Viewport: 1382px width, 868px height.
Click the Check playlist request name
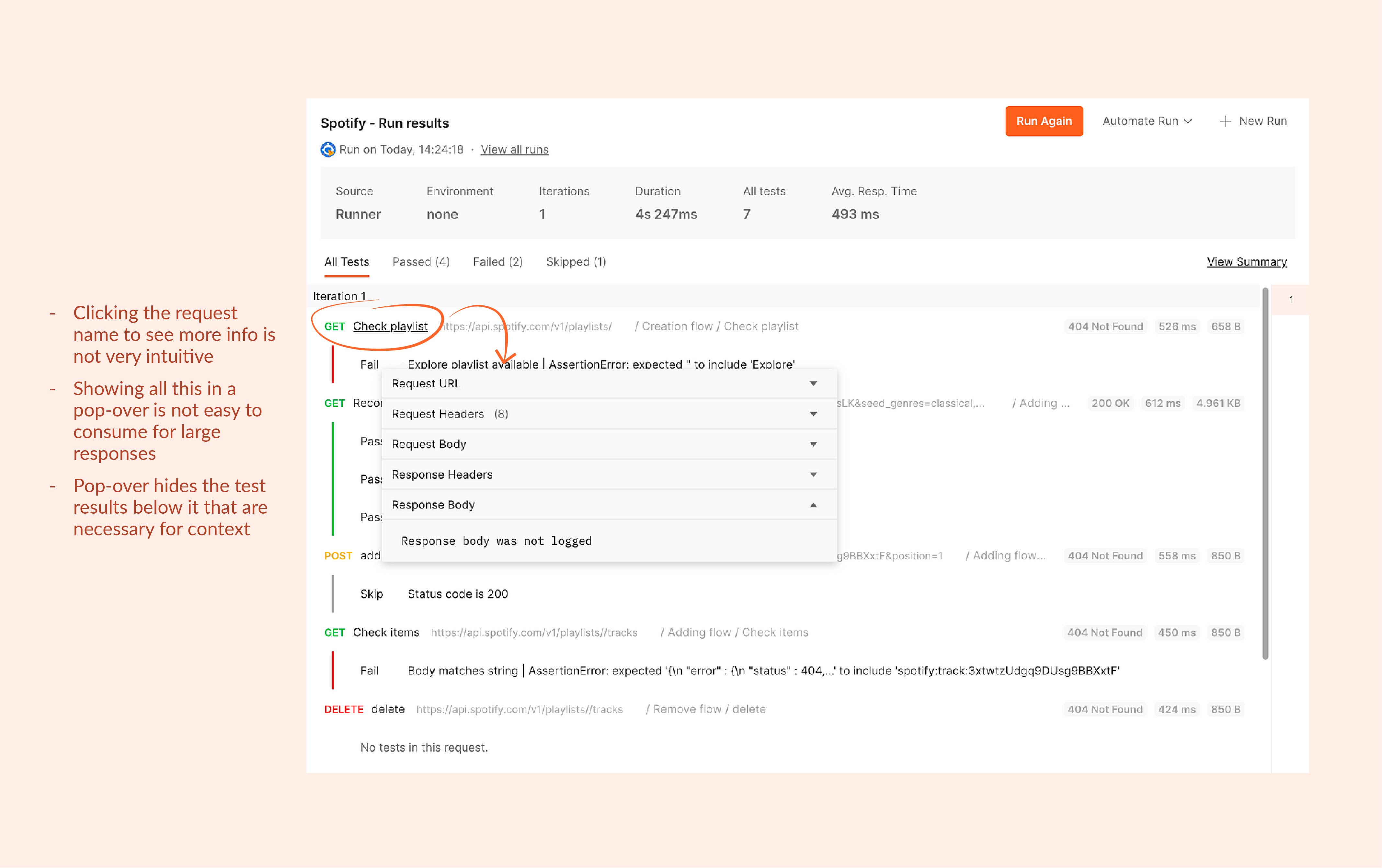click(390, 326)
